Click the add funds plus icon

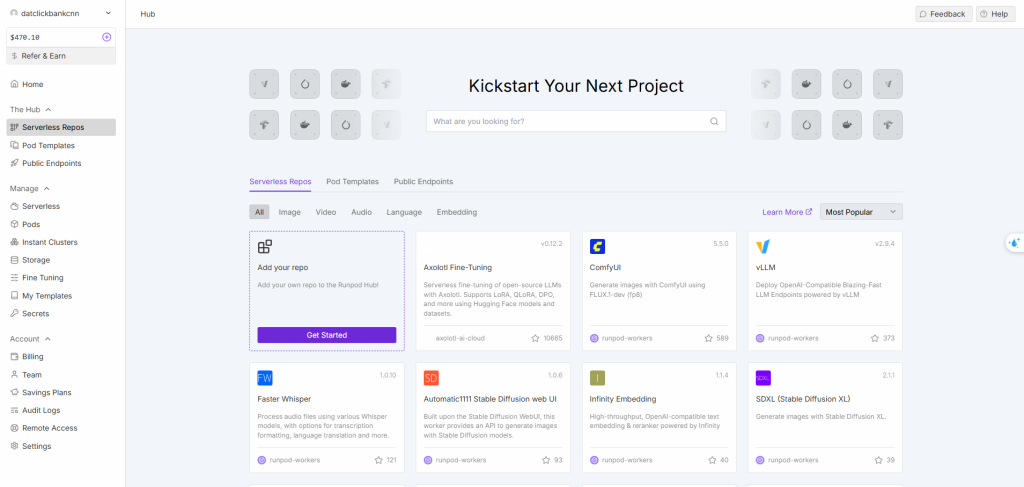point(107,37)
